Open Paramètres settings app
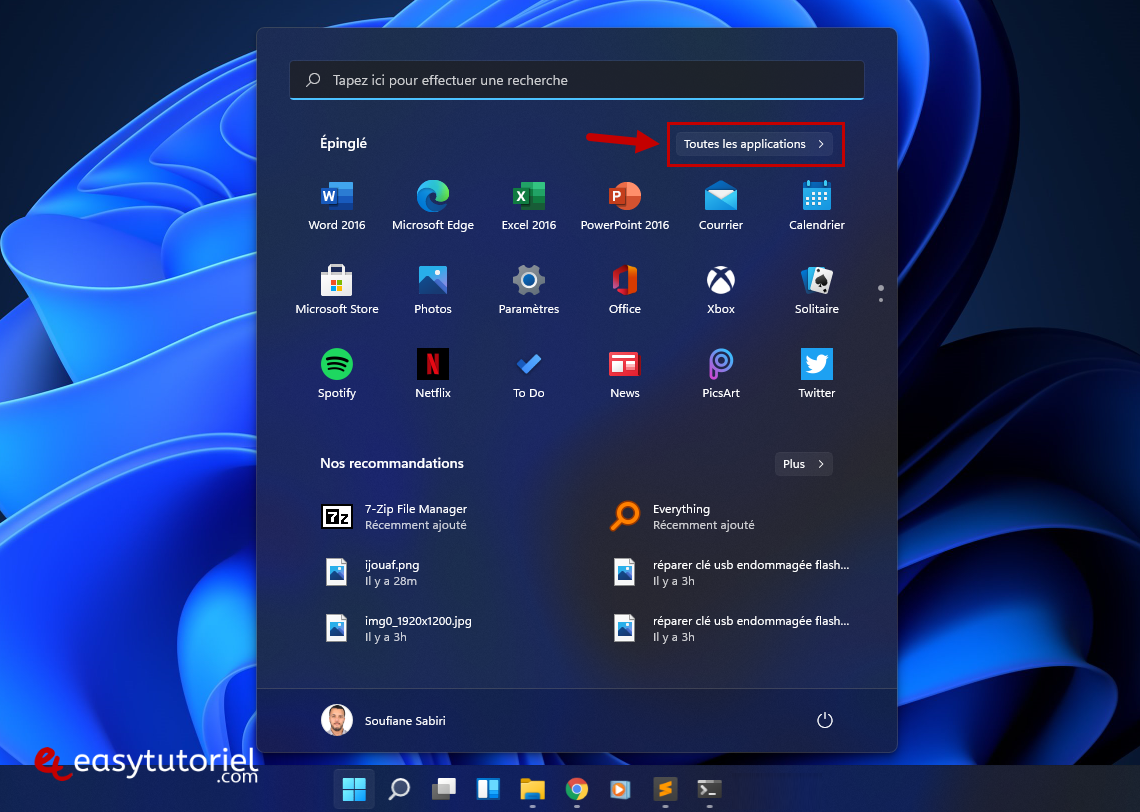 (x=529, y=290)
